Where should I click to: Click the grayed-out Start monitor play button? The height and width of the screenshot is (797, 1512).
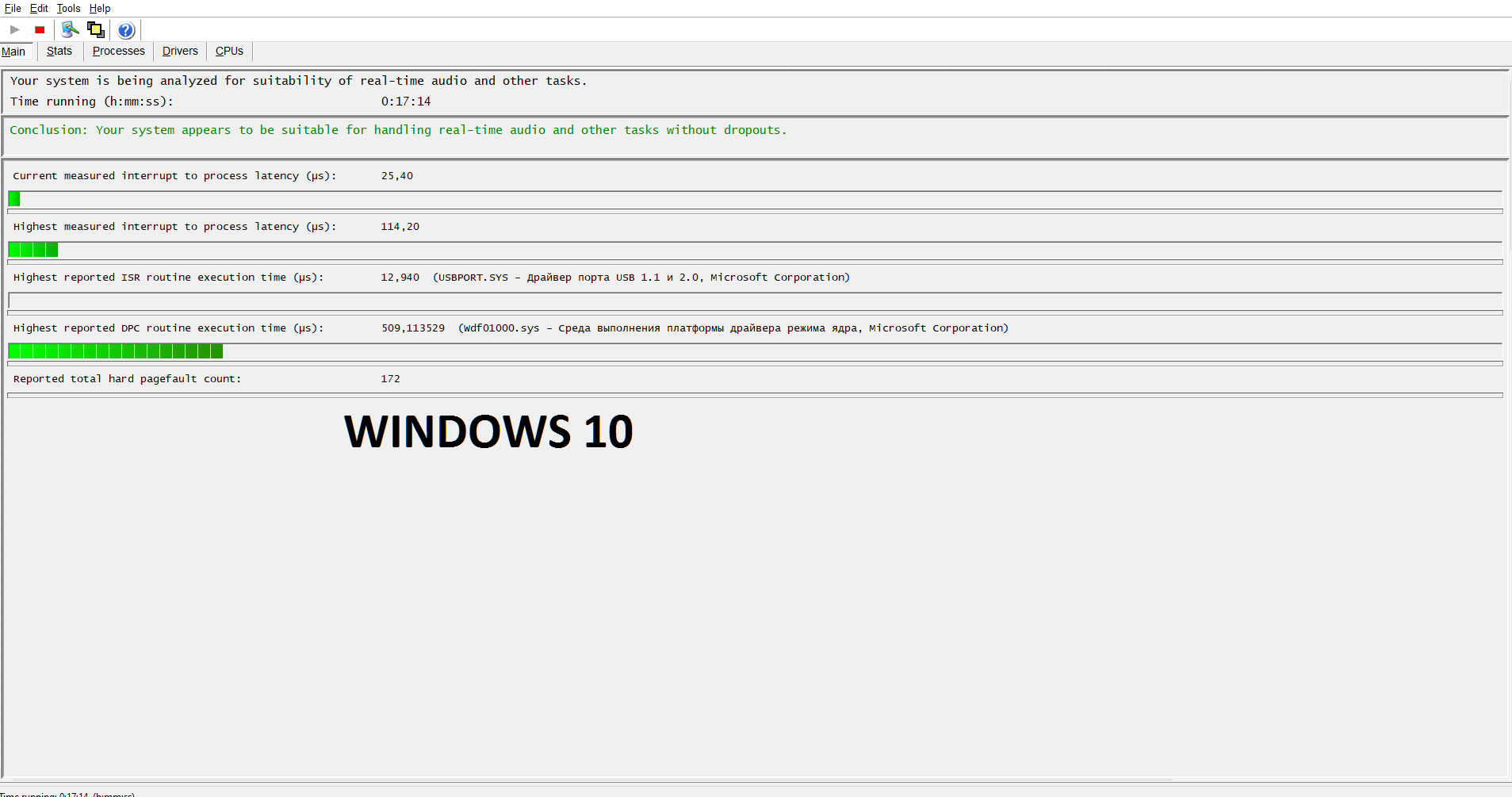tap(15, 30)
